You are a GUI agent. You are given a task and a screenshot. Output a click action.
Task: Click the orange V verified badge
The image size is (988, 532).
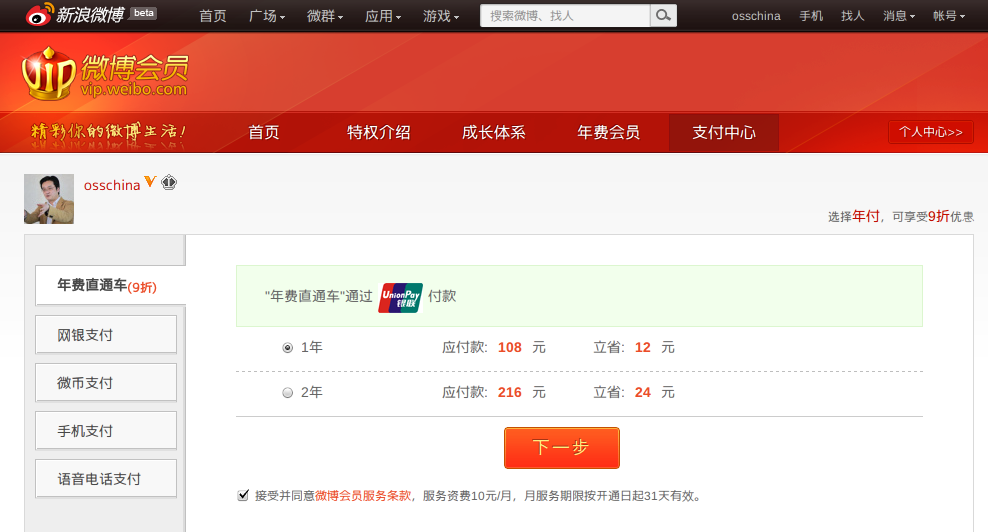click(x=150, y=182)
